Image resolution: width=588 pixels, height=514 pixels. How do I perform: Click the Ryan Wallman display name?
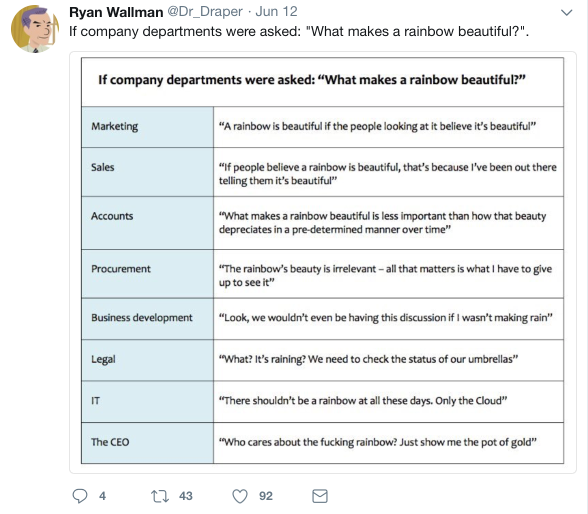coord(116,12)
